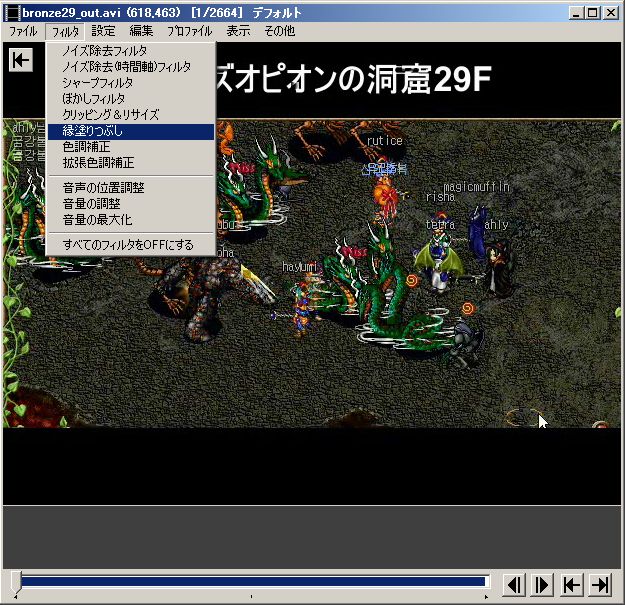Click the selection end marker under the seek bar

pos(486,597)
